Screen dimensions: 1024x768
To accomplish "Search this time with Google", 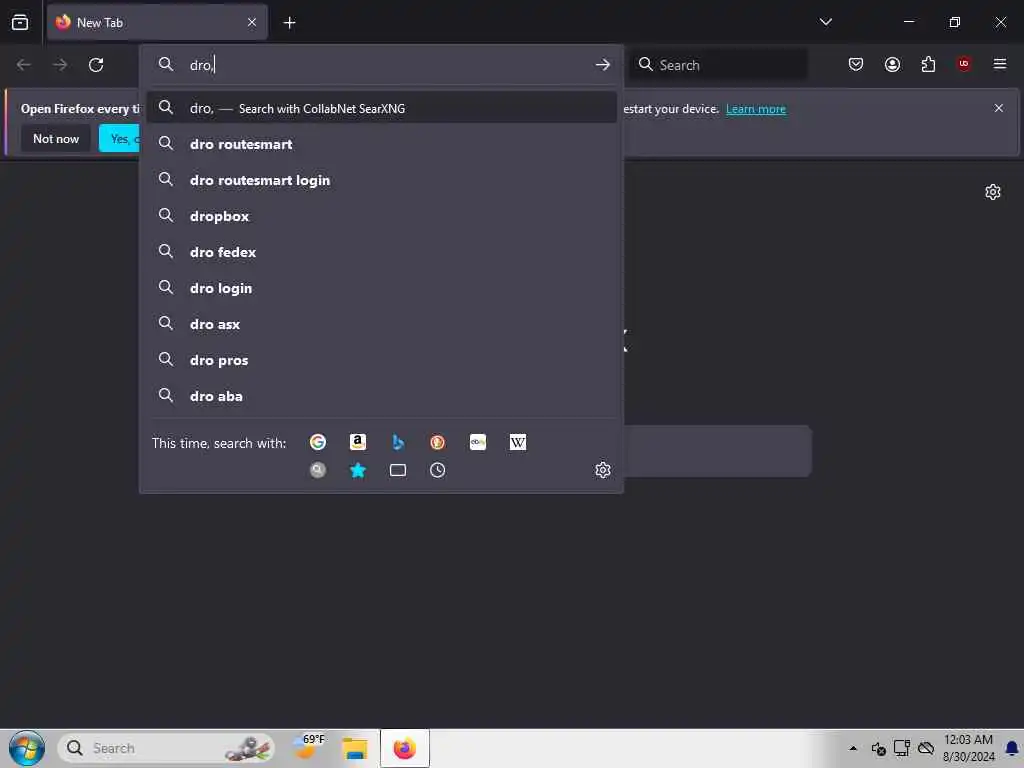I will [317, 442].
